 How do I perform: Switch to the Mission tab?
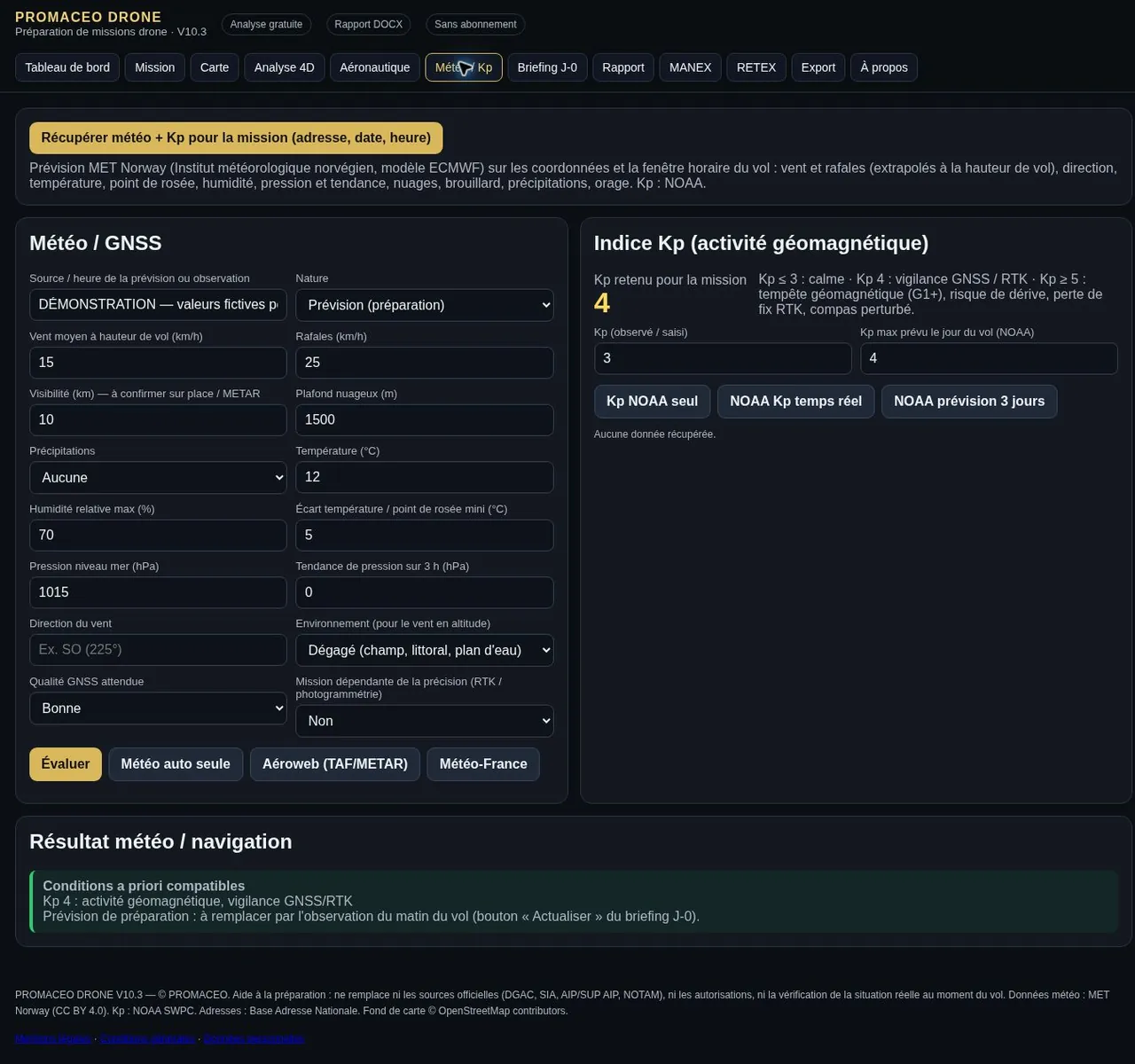154,67
